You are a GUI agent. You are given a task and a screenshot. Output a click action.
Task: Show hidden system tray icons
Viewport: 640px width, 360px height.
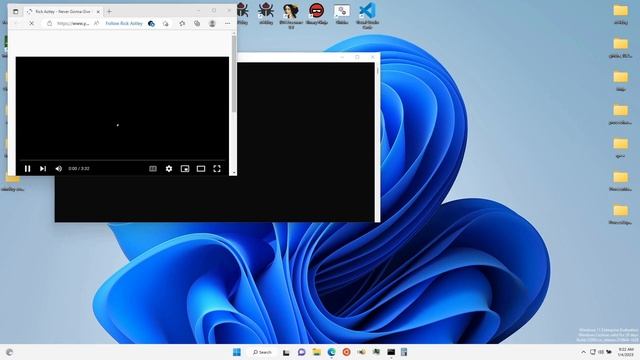tap(583, 352)
